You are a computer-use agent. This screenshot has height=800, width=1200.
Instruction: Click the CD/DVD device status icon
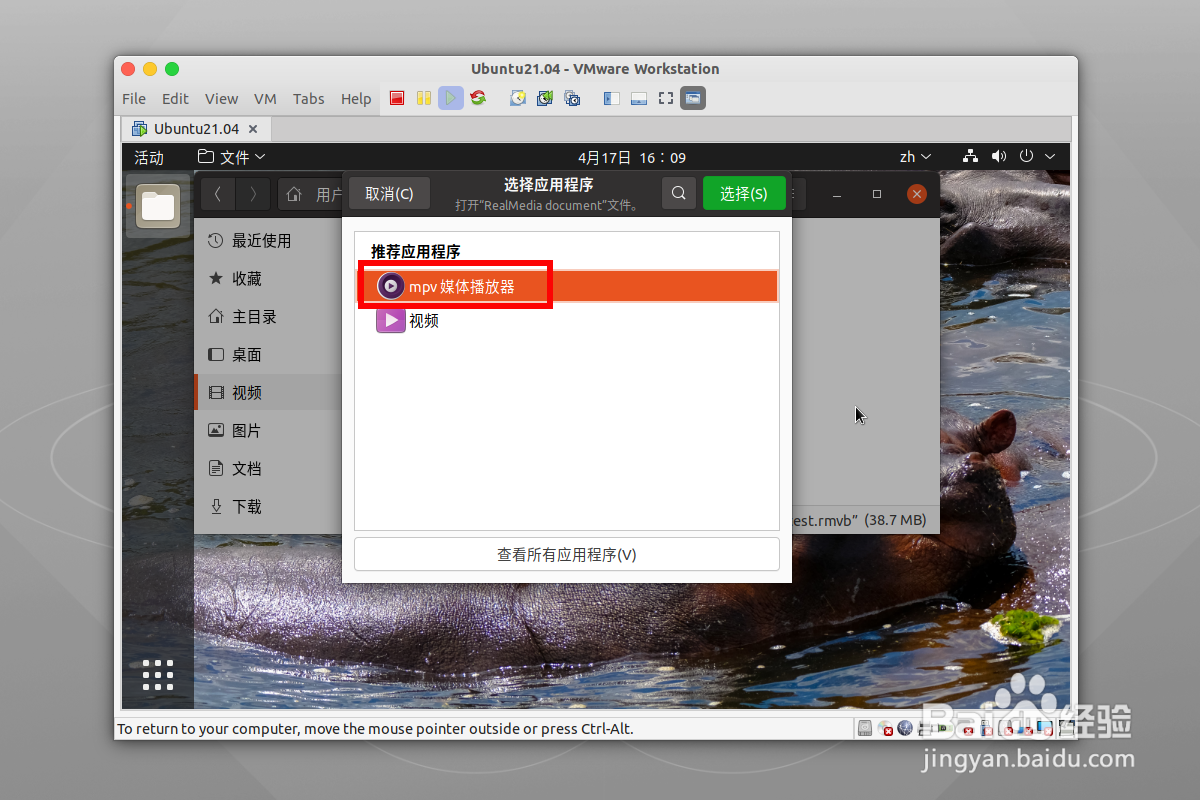click(886, 727)
